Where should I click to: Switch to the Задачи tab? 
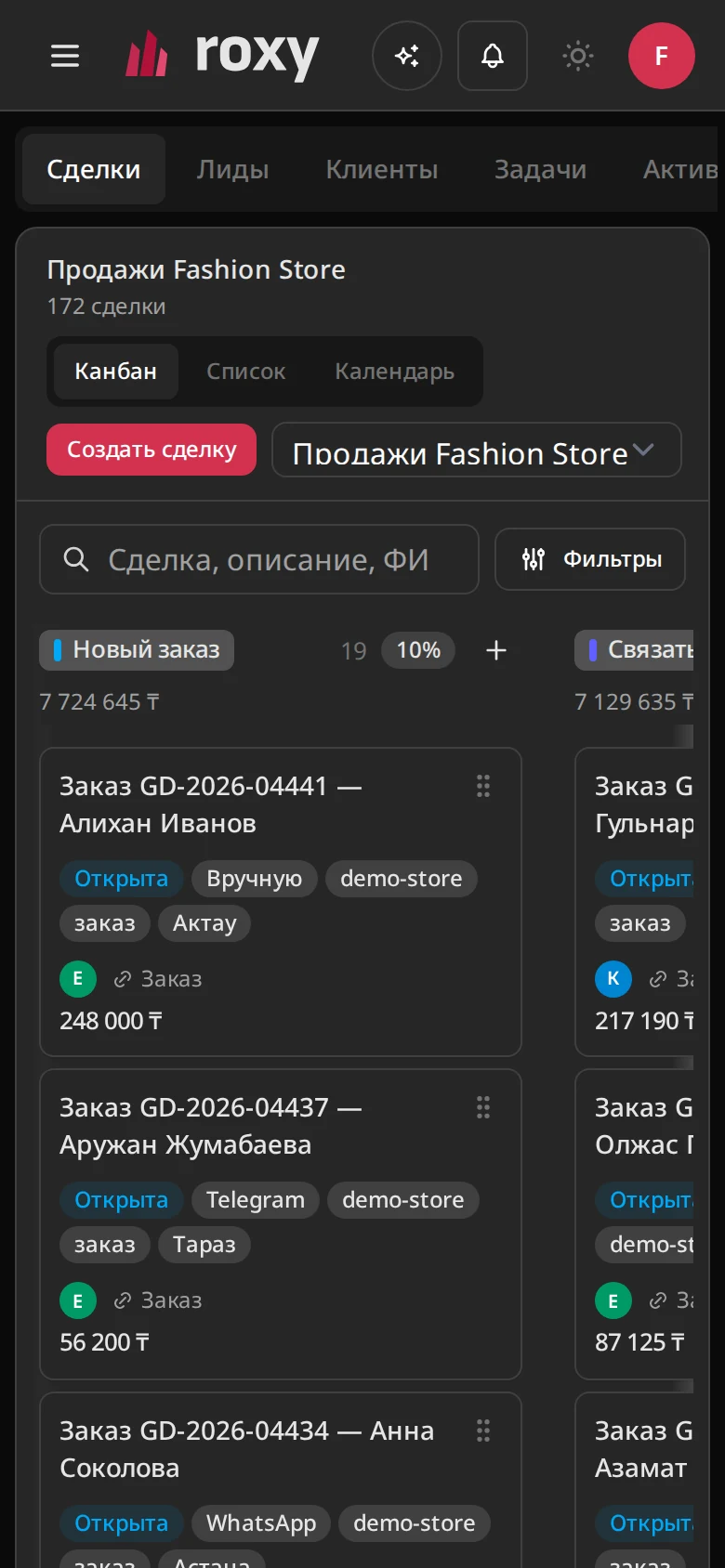540,169
